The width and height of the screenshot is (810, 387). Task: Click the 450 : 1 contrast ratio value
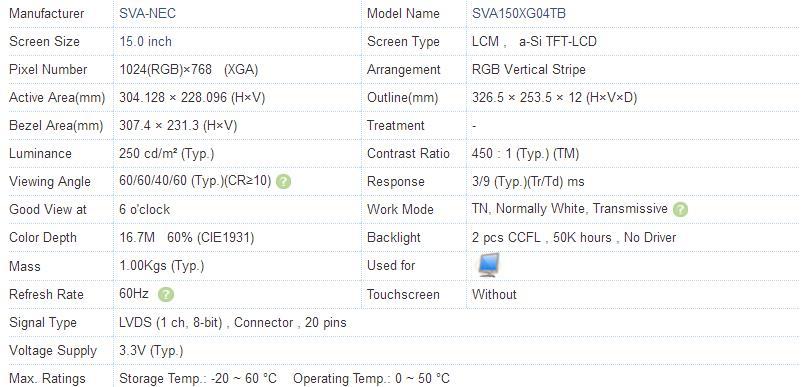525,153
